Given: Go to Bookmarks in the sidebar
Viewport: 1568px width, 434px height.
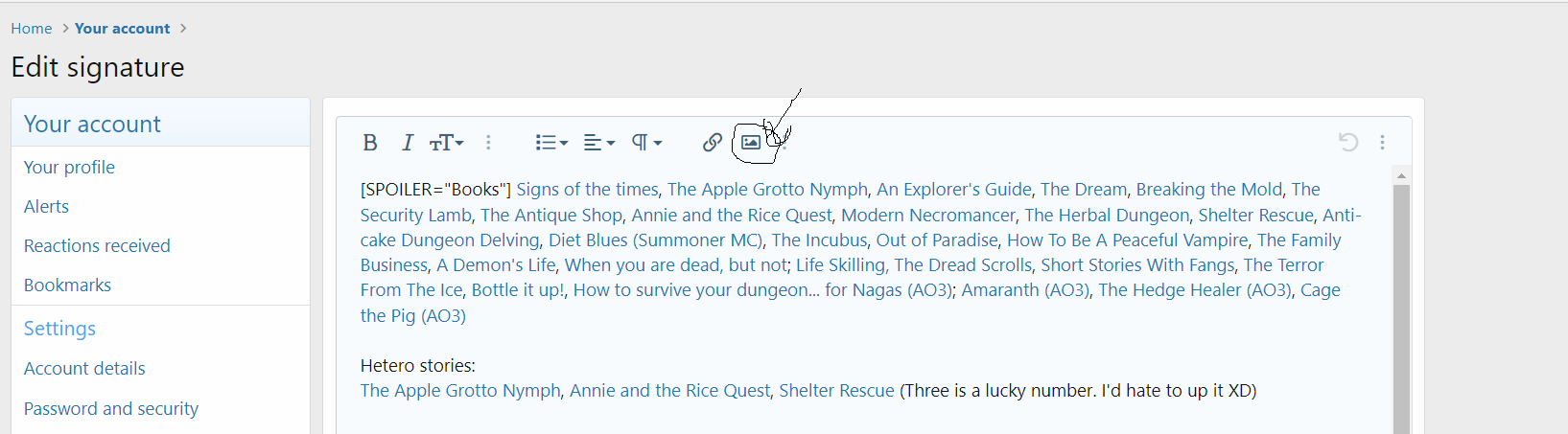Looking at the screenshot, I should click(x=67, y=285).
